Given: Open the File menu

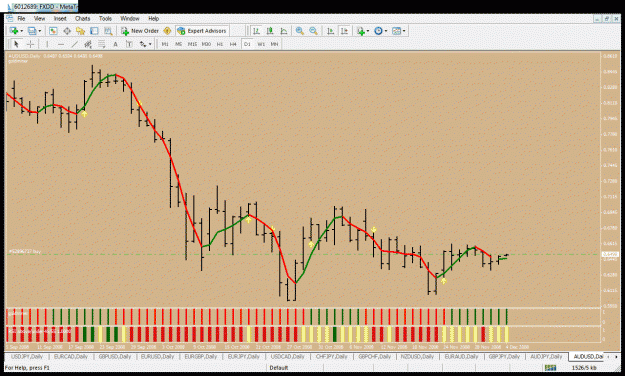Looking at the screenshot, I should (x=21, y=18).
